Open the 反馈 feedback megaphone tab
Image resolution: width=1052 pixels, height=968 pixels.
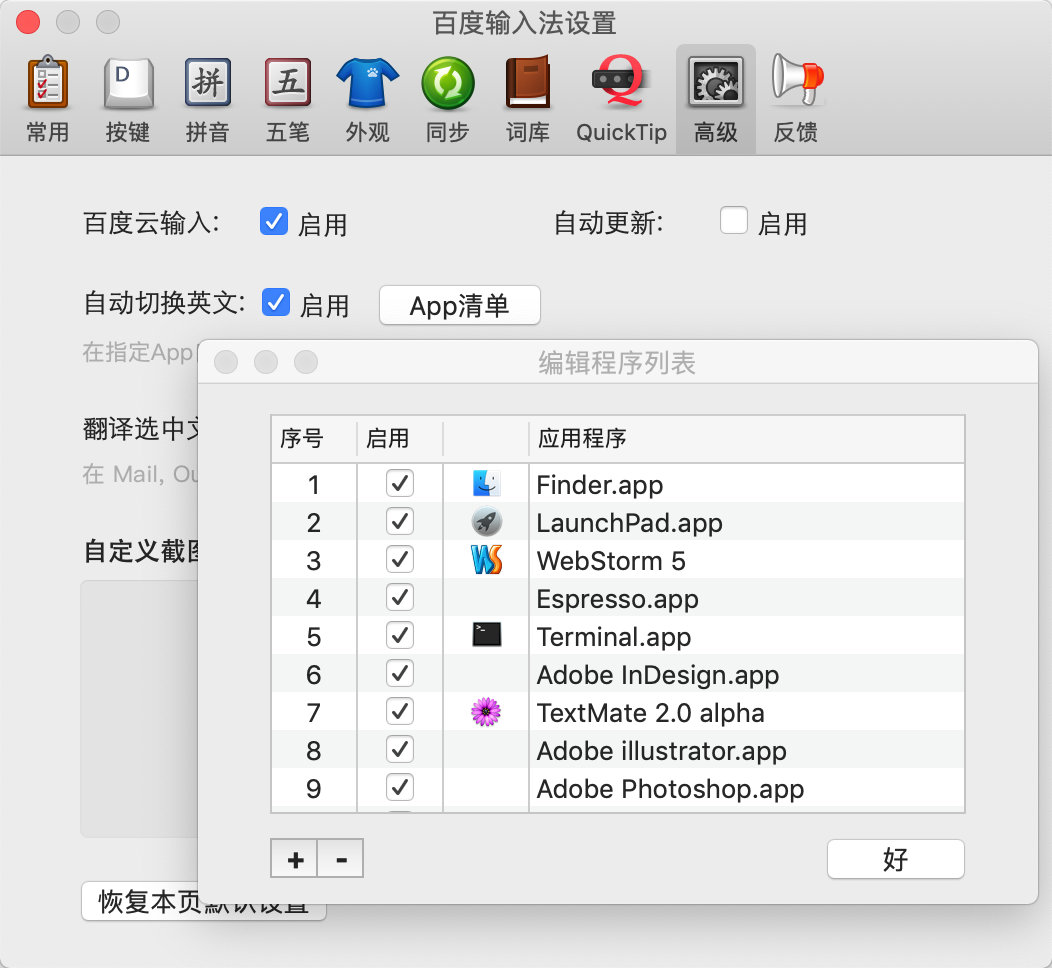[x=796, y=99]
